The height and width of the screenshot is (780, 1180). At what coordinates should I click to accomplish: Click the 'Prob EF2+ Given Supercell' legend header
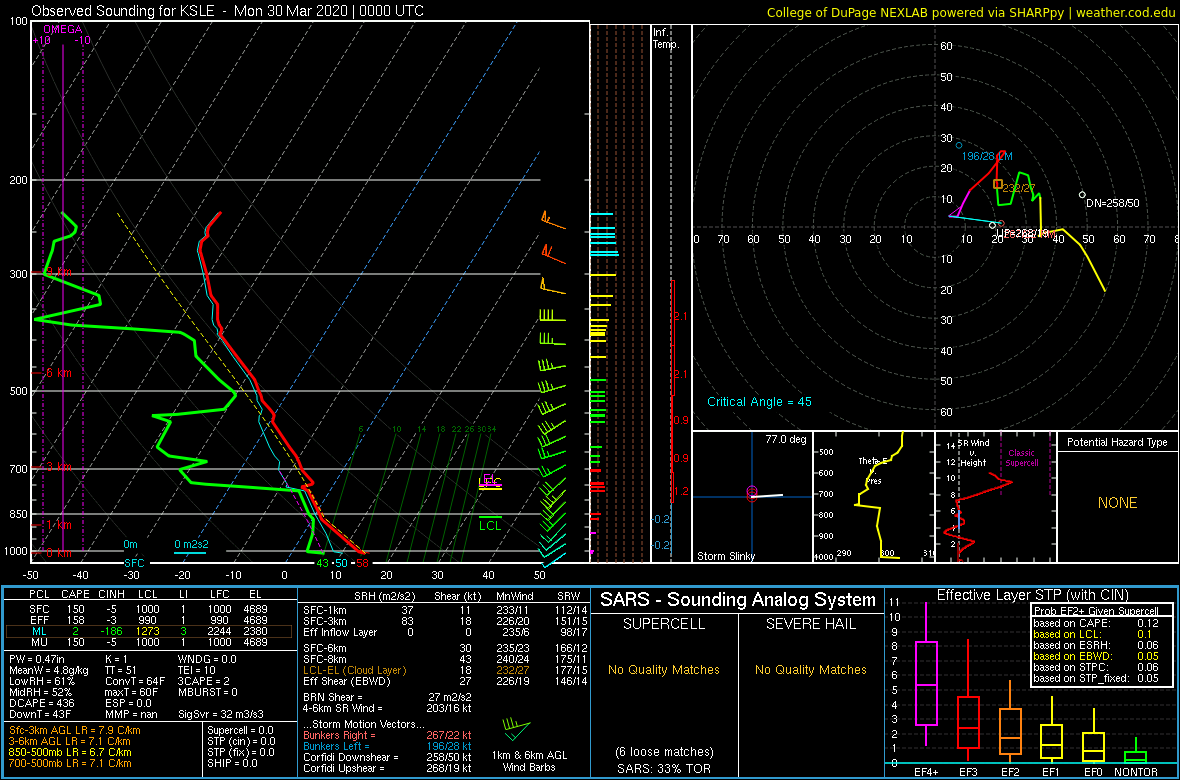[x=1095, y=611]
